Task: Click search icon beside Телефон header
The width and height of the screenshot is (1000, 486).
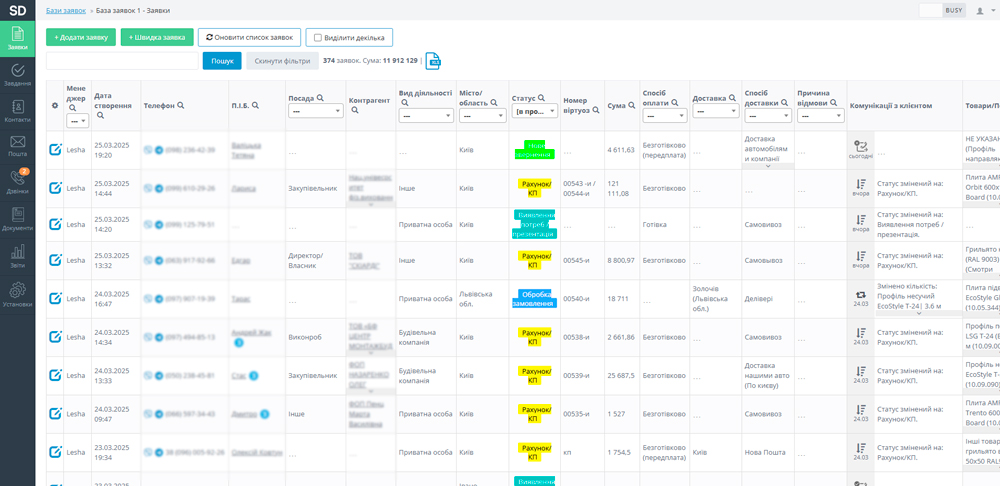Action: click(x=181, y=105)
